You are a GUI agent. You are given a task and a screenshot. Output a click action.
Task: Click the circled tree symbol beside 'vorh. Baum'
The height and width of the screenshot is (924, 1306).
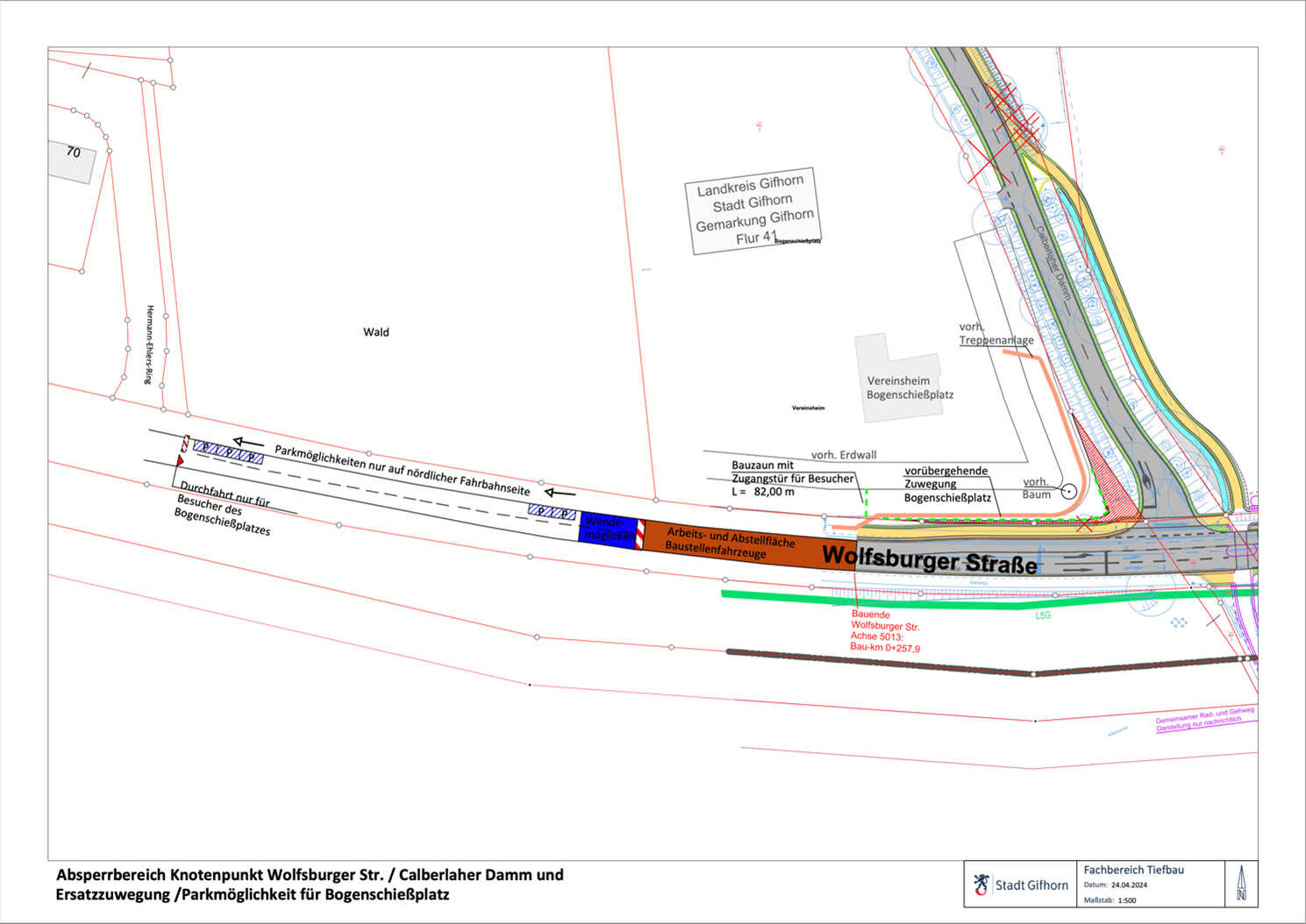(1068, 492)
